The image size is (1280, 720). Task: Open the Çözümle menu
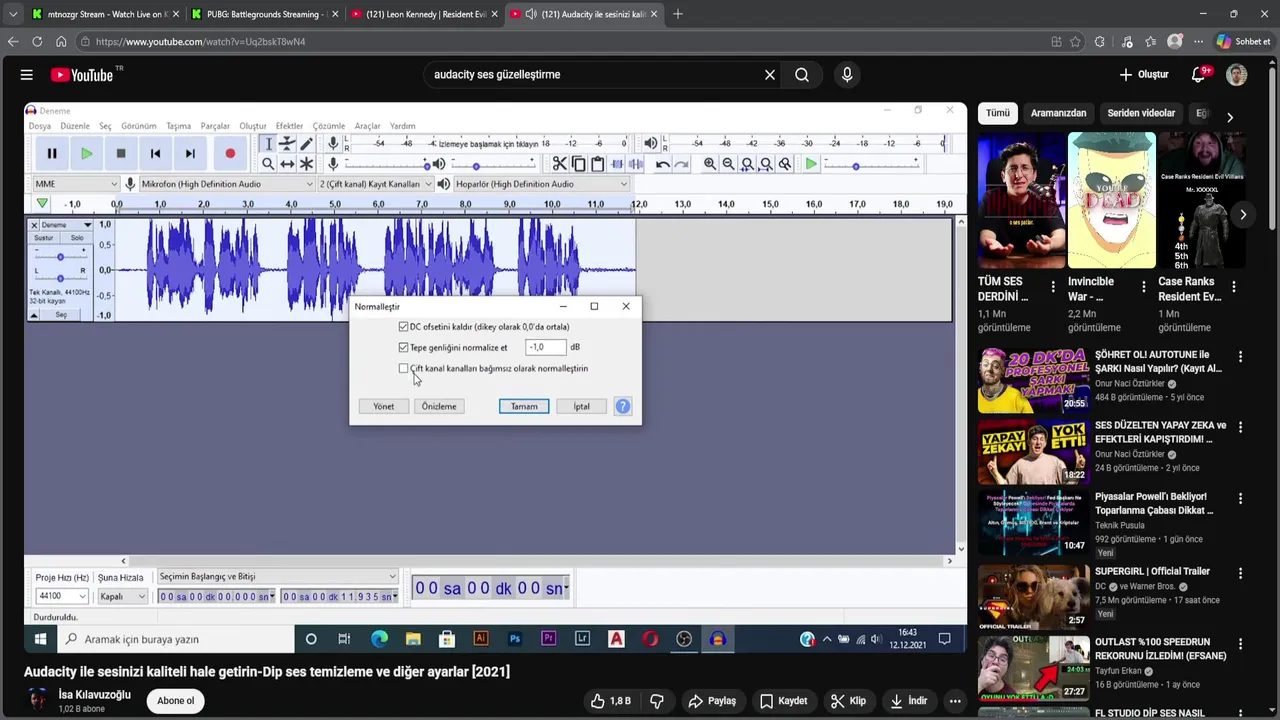(329, 126)
